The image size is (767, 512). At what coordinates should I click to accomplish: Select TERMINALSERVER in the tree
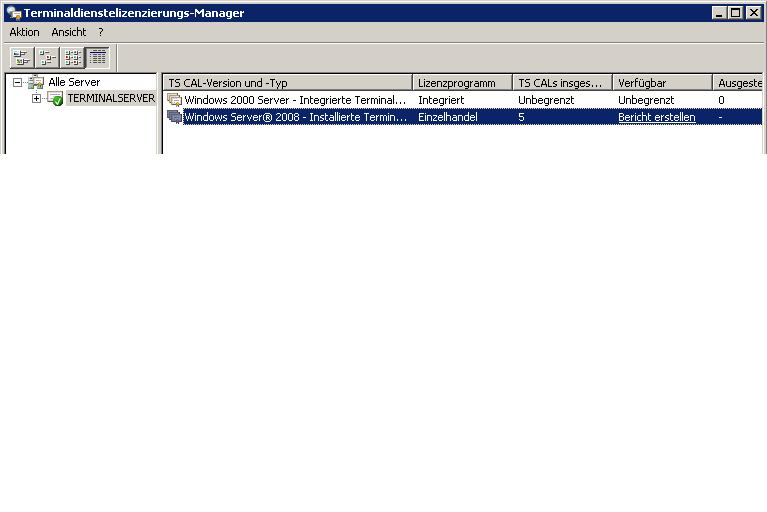pos(111,98)
